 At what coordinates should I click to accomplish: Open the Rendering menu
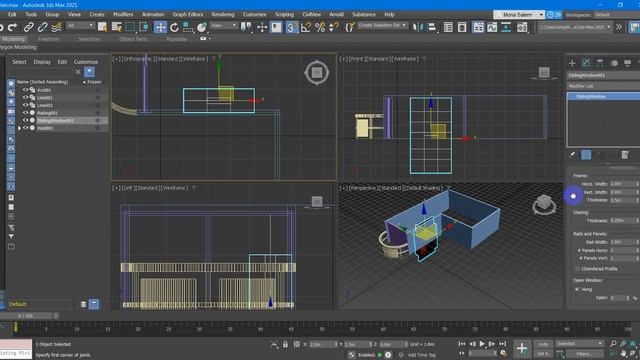pos(223,14)
